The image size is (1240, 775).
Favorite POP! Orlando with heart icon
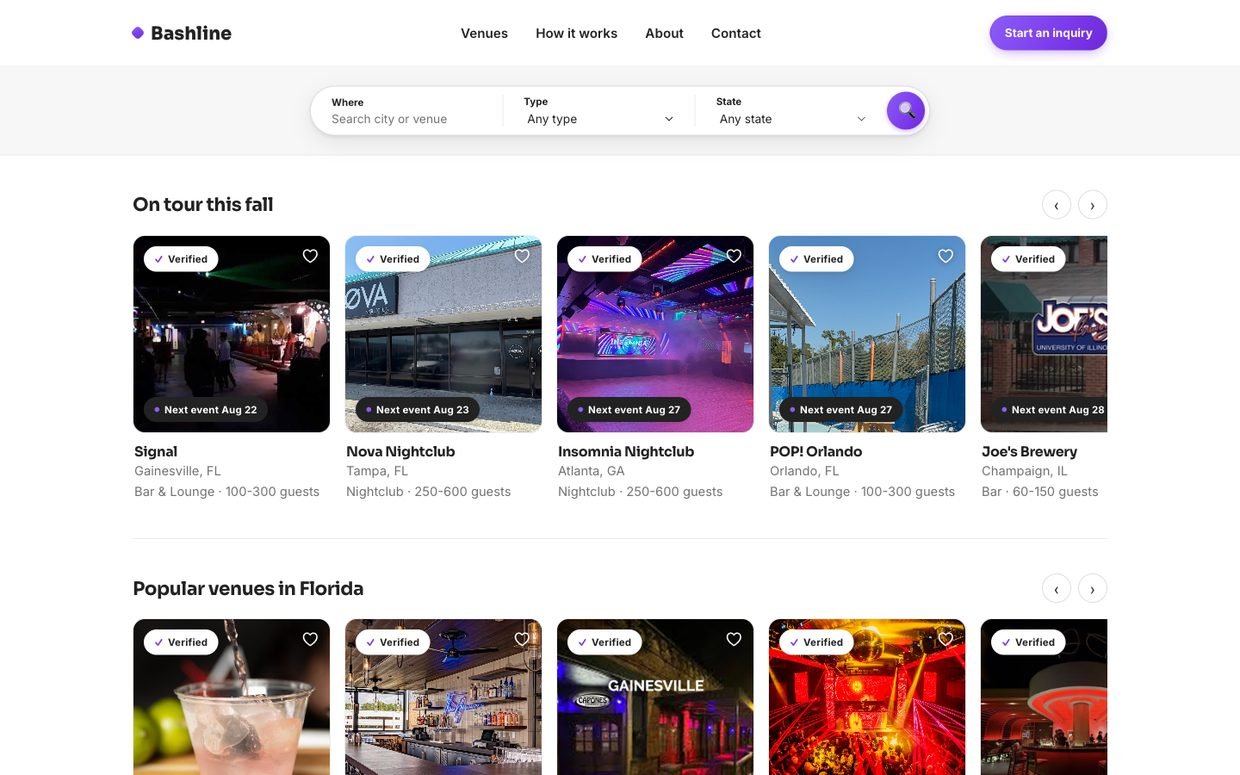[x=946, y=256]
